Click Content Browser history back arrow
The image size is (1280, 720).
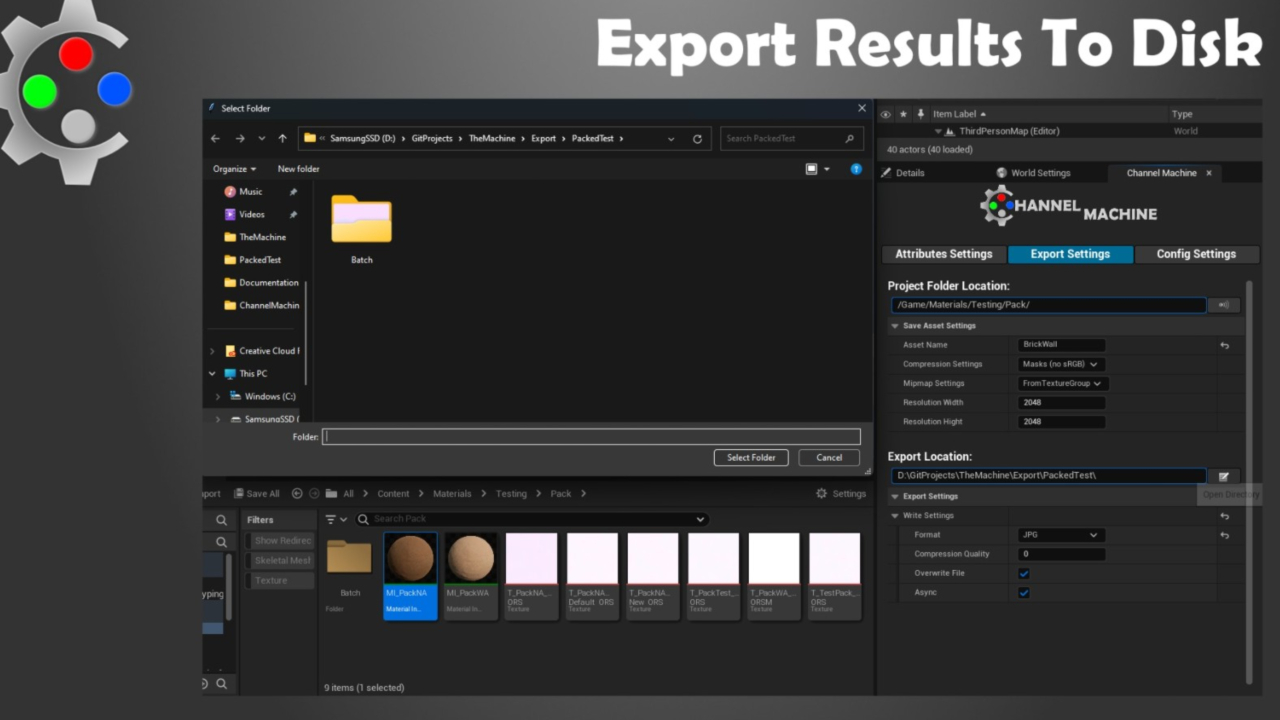coord(297,493)
